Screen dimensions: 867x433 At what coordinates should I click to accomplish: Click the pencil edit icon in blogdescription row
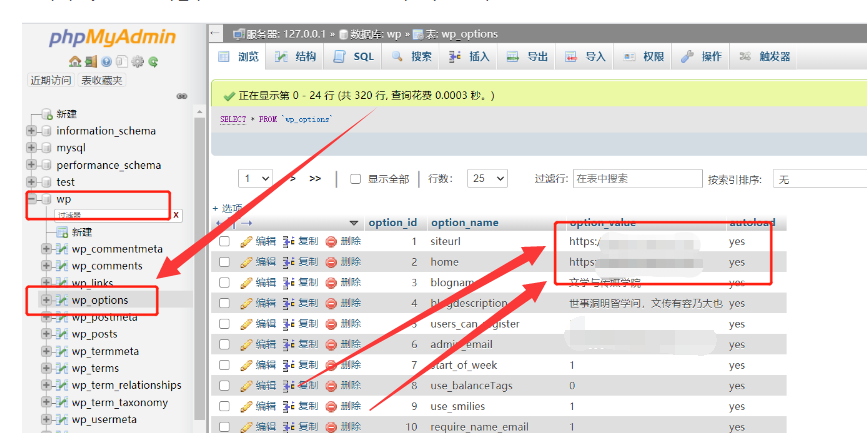coord(246,303)
